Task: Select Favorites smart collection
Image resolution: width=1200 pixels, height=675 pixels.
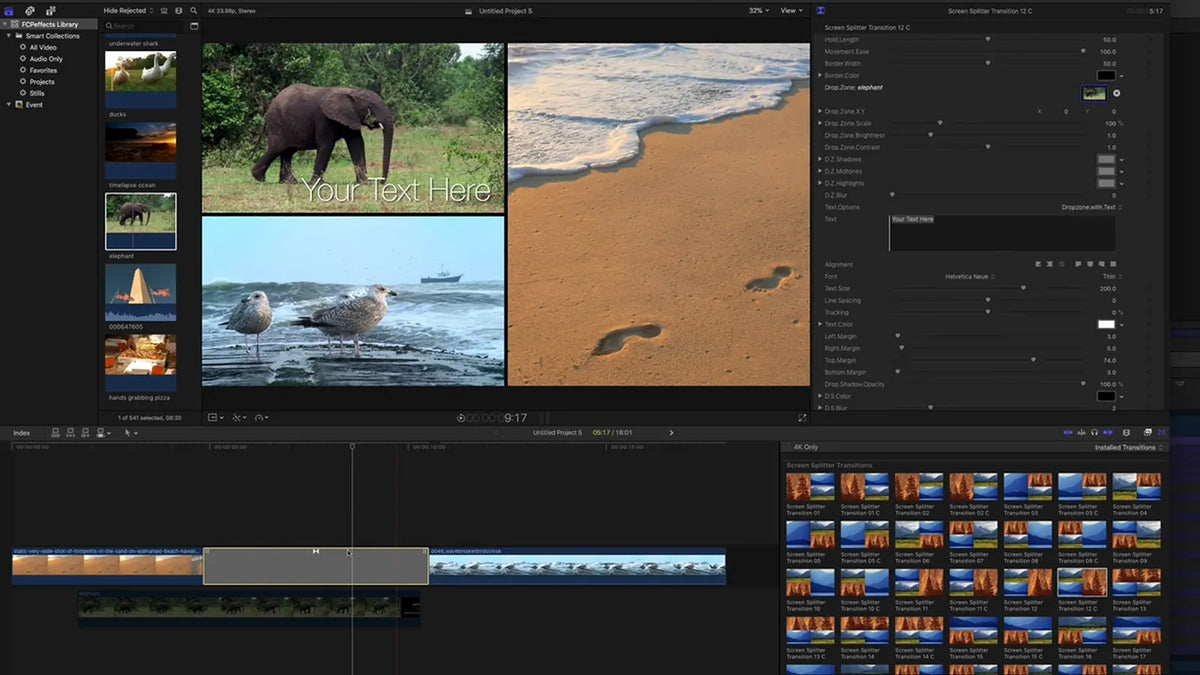Action: (x=43, y=70)
